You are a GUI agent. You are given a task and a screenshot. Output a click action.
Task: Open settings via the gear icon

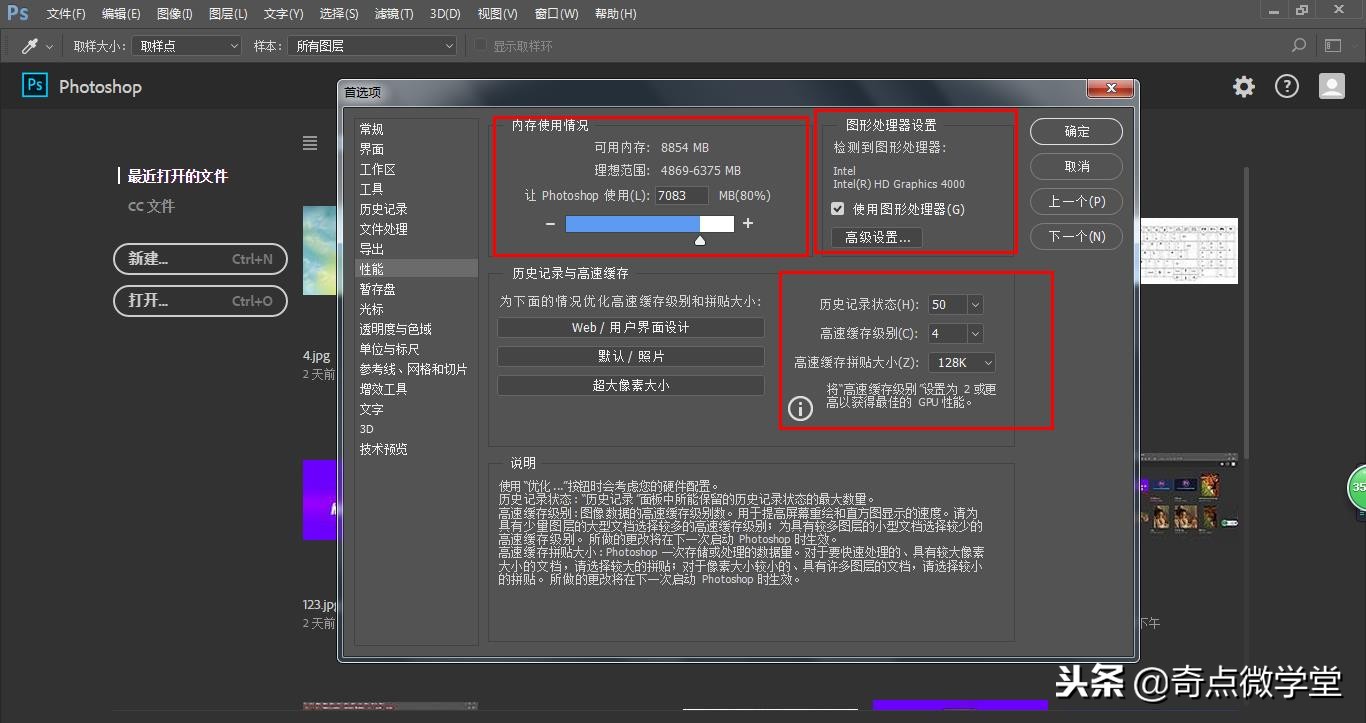1243,86
